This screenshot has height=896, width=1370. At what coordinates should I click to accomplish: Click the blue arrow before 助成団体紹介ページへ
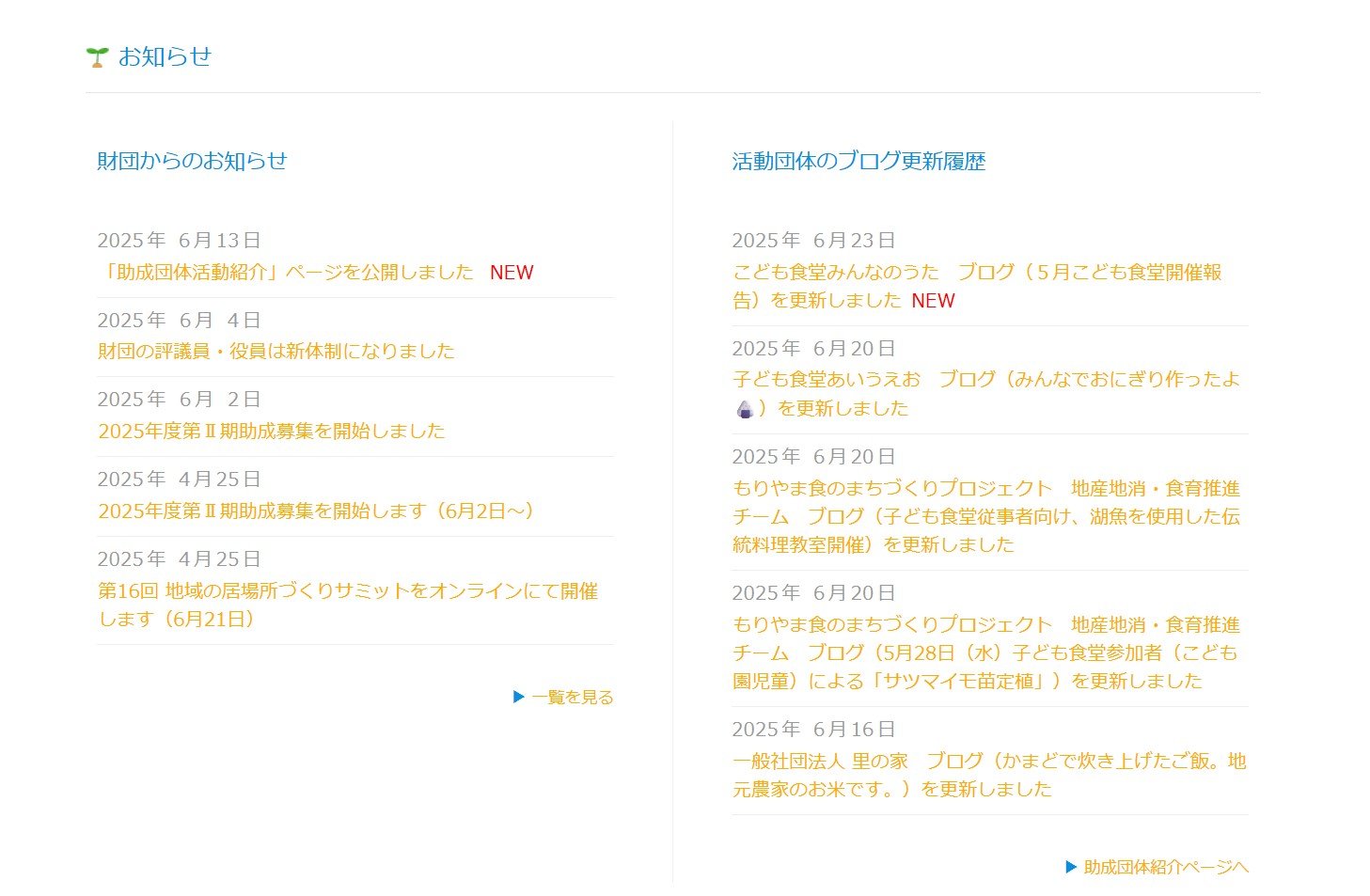pos(1070,867)
